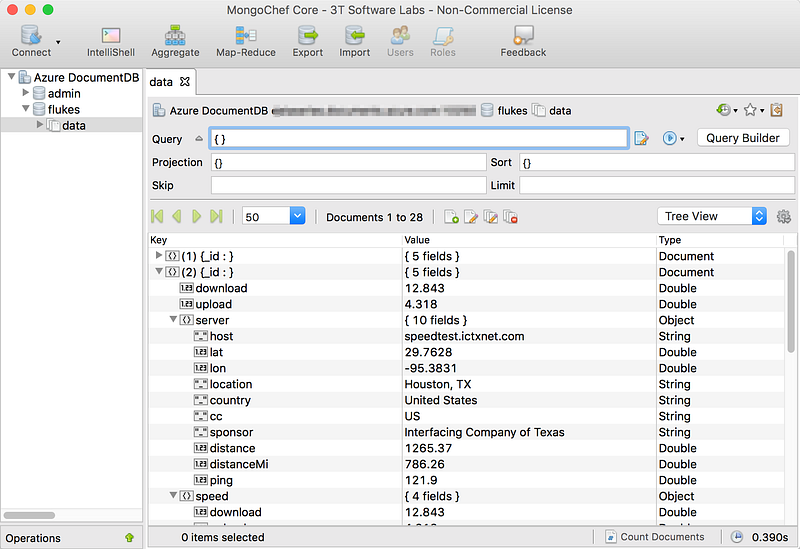Open the Connect dropdown arrow

click(x=58, y=42)
